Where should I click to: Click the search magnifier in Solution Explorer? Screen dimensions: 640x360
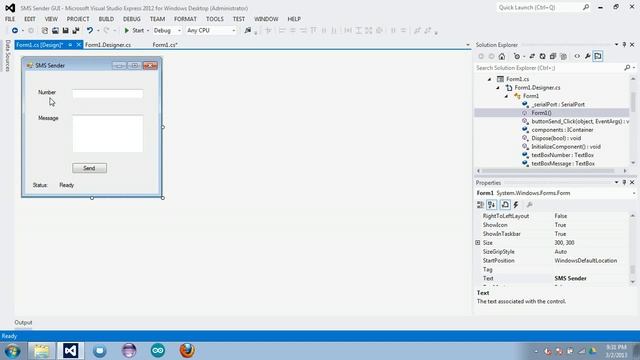[627, 68]
